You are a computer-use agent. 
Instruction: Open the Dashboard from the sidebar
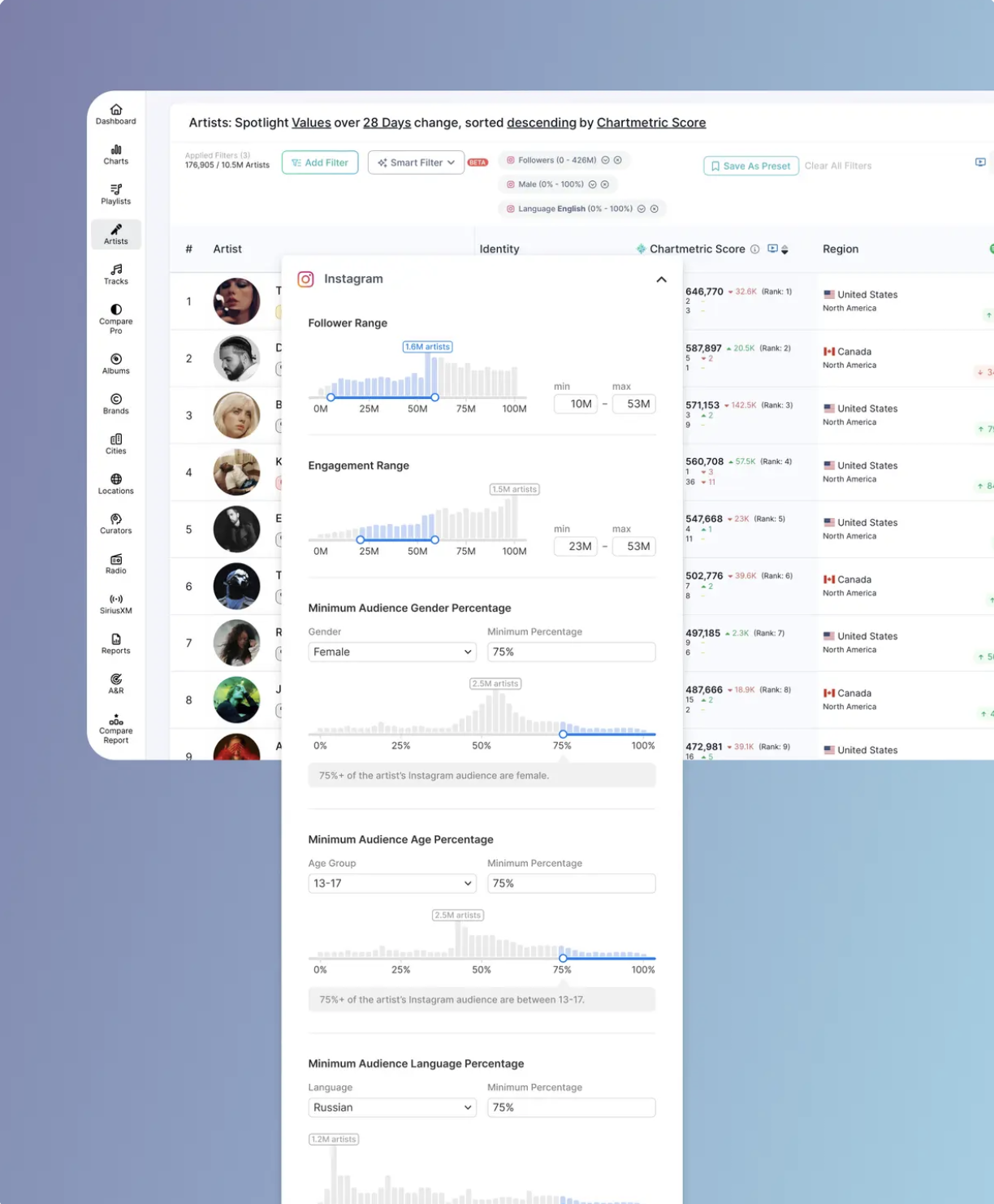(116, 115)
